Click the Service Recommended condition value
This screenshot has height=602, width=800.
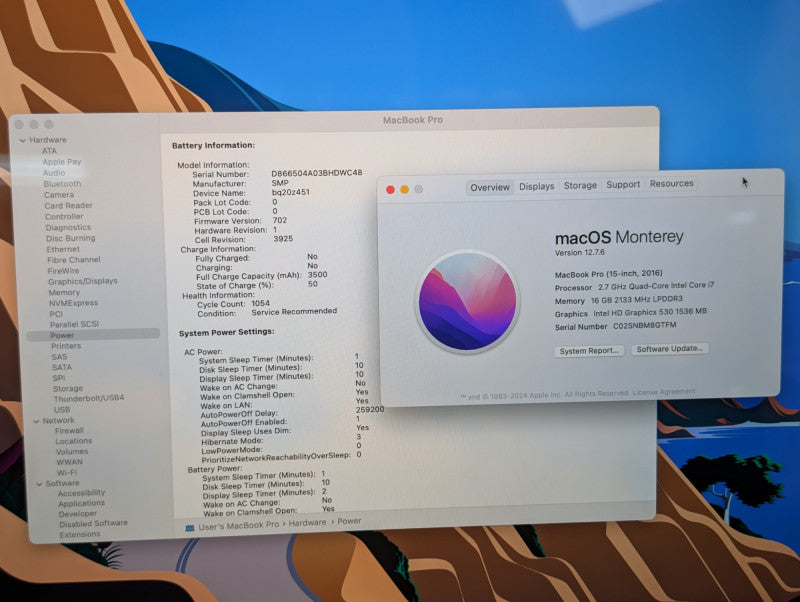click(294, 311)
